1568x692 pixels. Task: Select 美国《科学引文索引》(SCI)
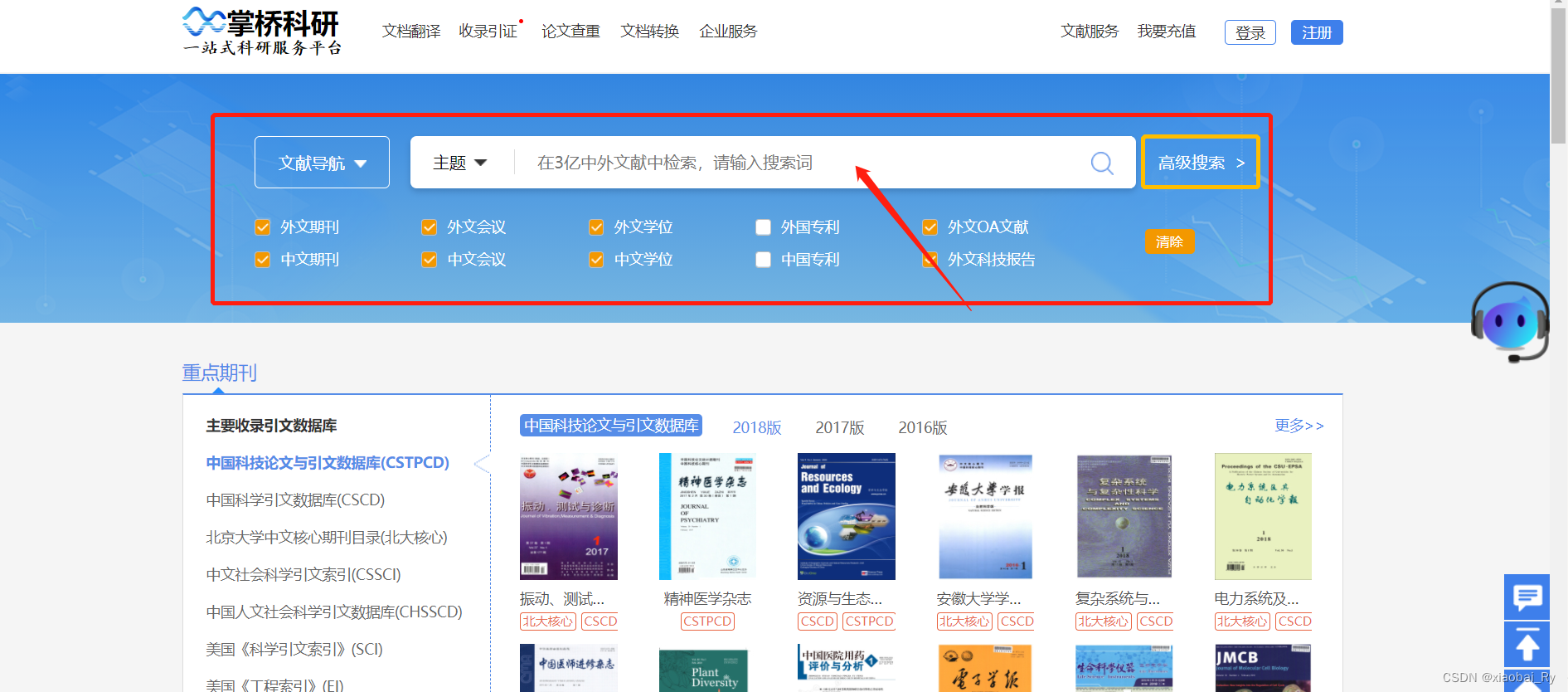point(294,650)
